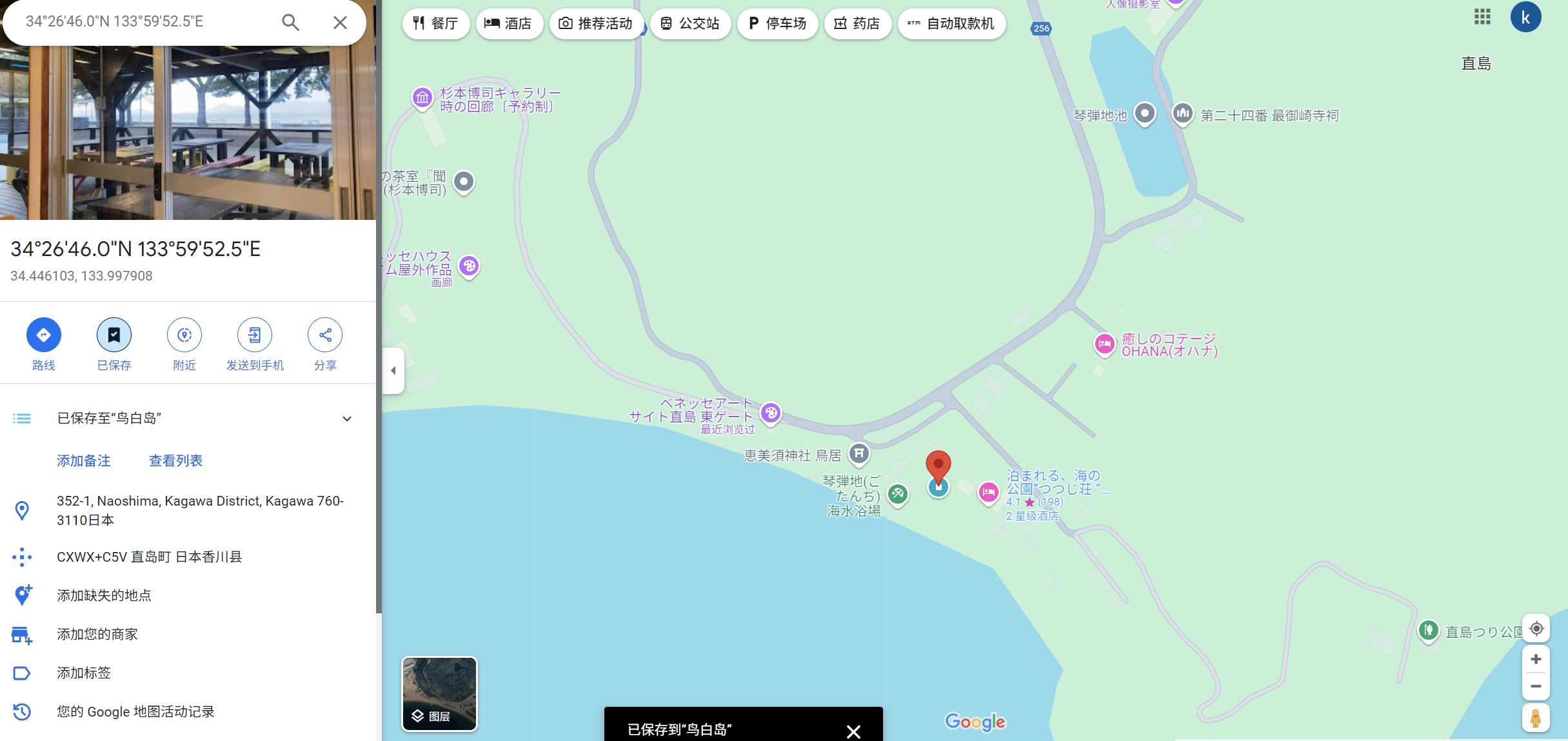Click the address 352-1, Naoshima row
The height and width of the screenshot is (741, 1568).
tap(188, 510)
